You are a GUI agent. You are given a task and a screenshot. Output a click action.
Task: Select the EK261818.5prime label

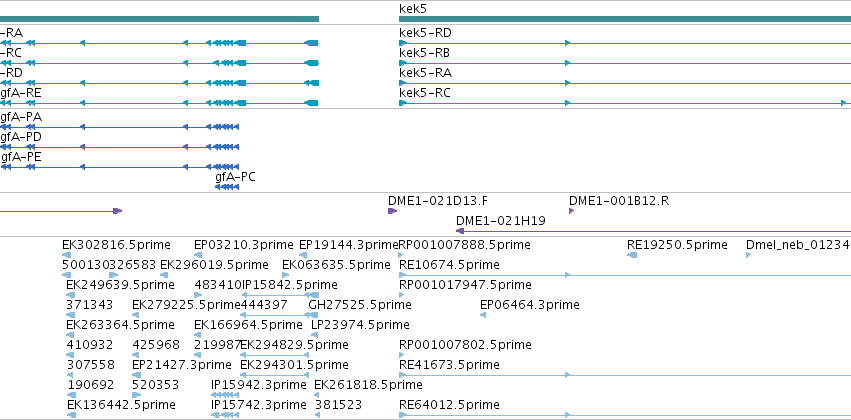(369, 385)
